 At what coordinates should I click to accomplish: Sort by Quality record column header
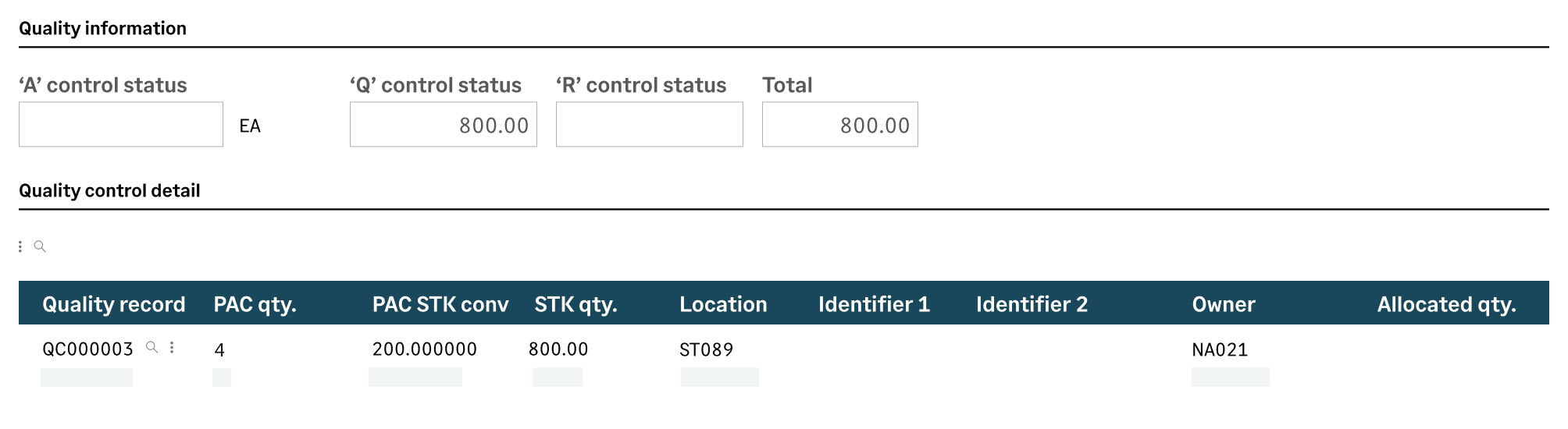pyautogui.click(x=114, y=304)
